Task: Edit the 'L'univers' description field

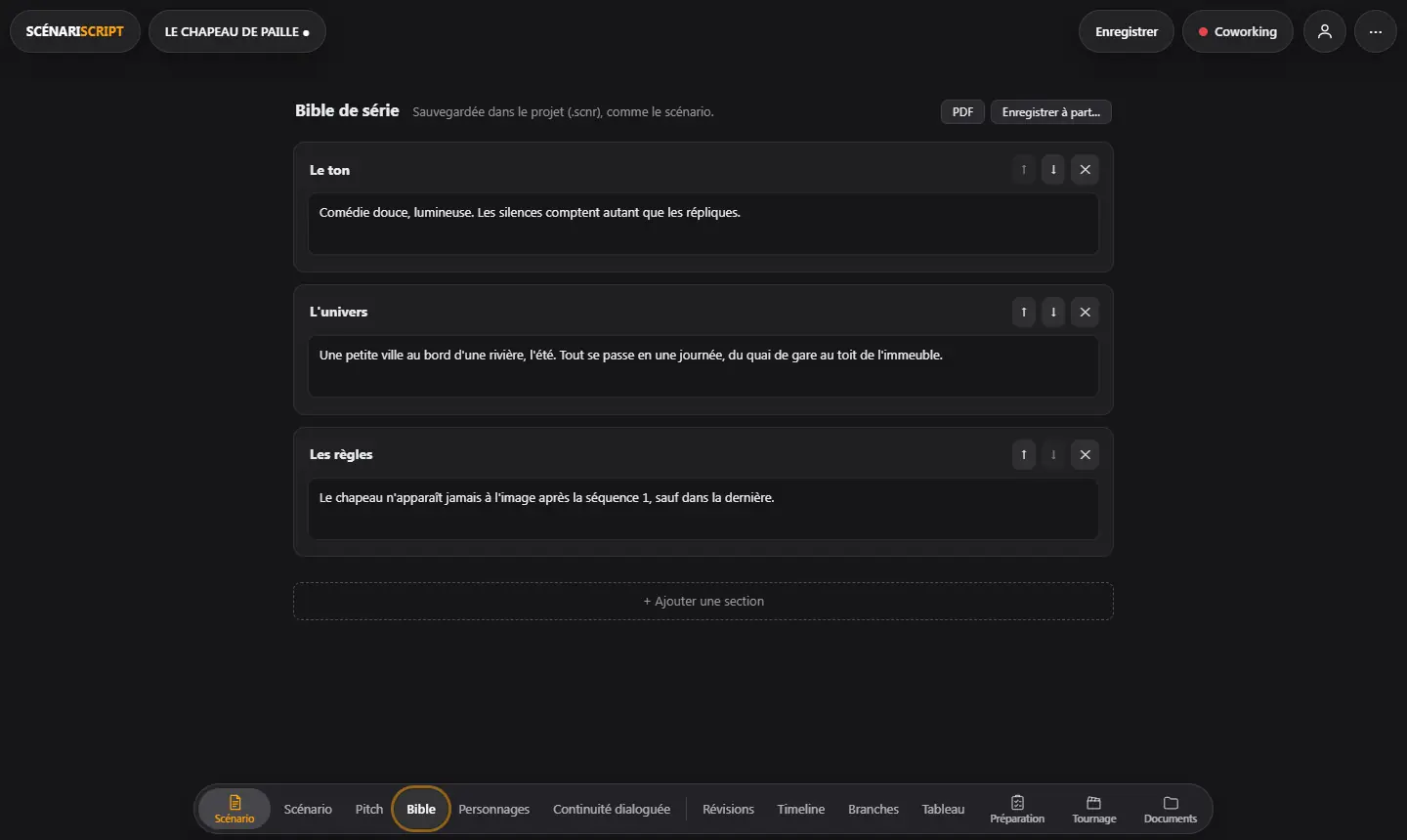Action: point(703,366)
